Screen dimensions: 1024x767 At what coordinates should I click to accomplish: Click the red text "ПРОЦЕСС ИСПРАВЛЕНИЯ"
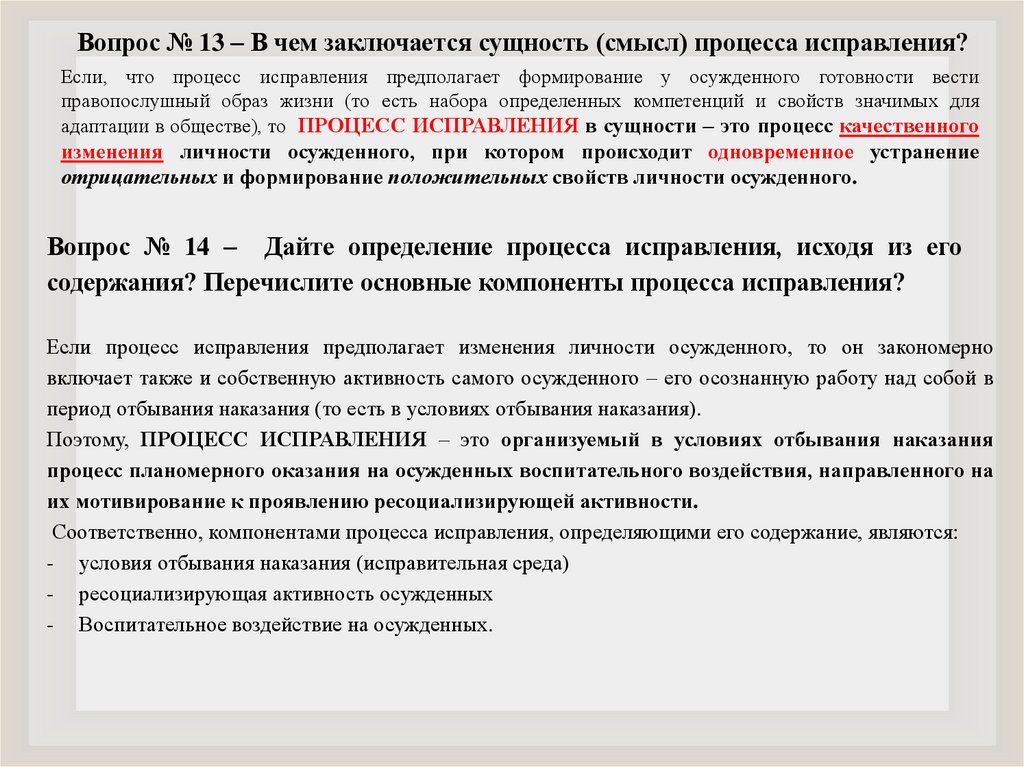click(x=438, y=125)
